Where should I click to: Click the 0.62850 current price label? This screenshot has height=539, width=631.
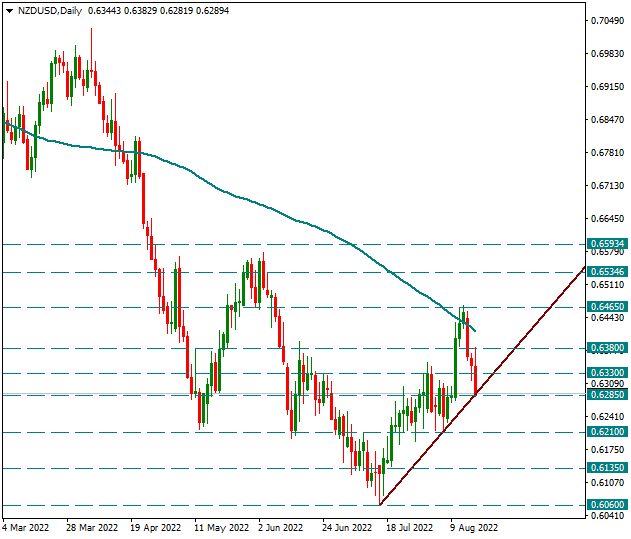point(608,394)
